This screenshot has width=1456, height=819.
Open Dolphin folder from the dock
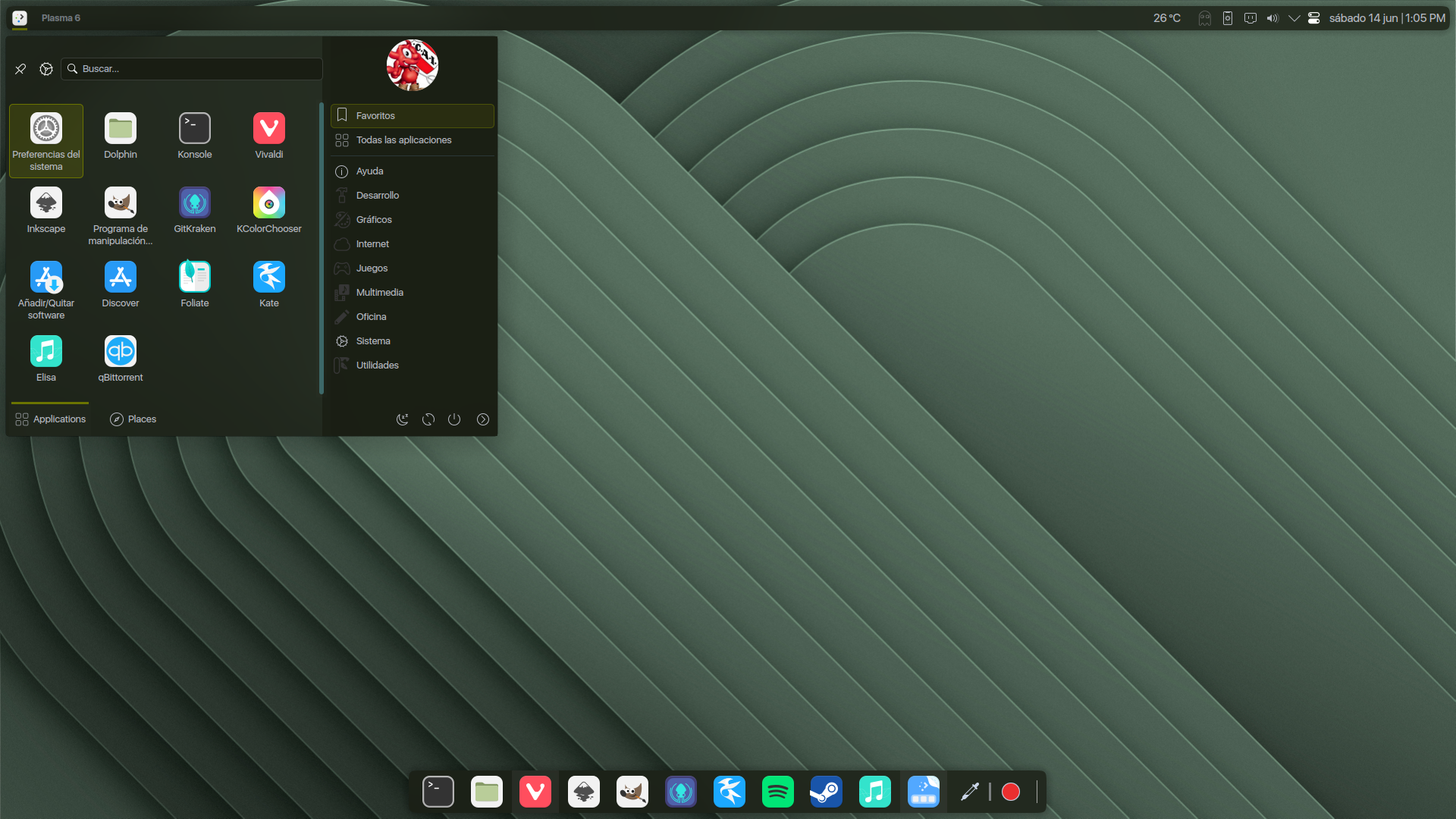coord(487,792)
